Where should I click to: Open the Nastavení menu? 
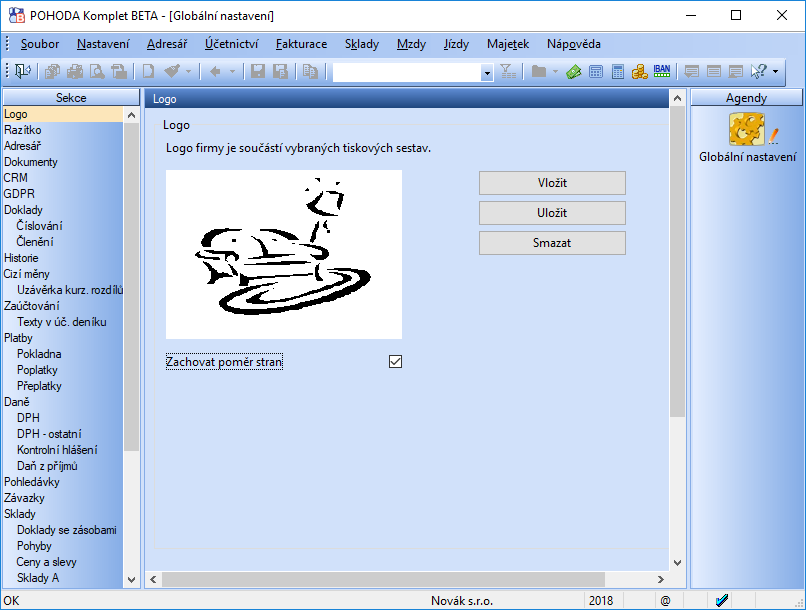(x=103, y=44)
